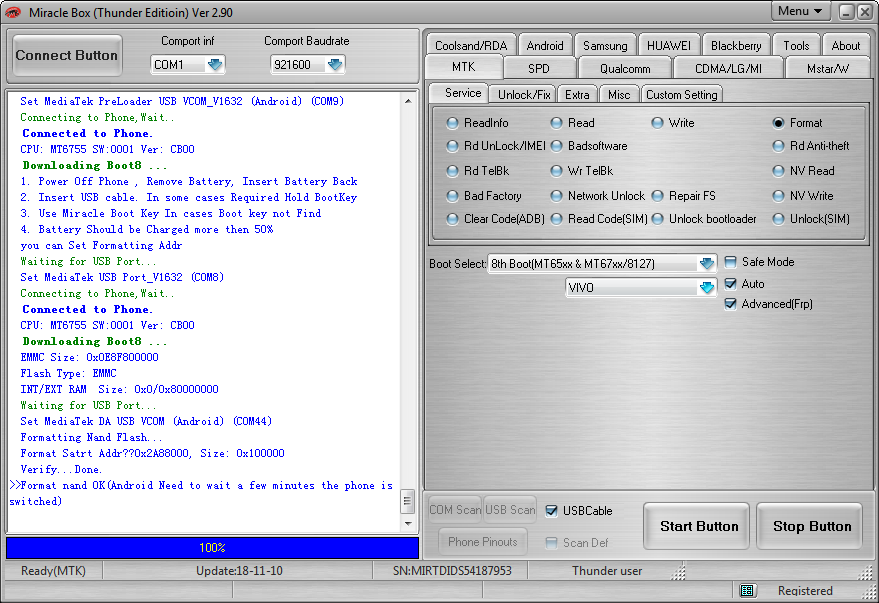The width and height of the screenshot is (879, 603).
Task: Switch to the Blackberry tab
Action: click(x=735, y=45)
